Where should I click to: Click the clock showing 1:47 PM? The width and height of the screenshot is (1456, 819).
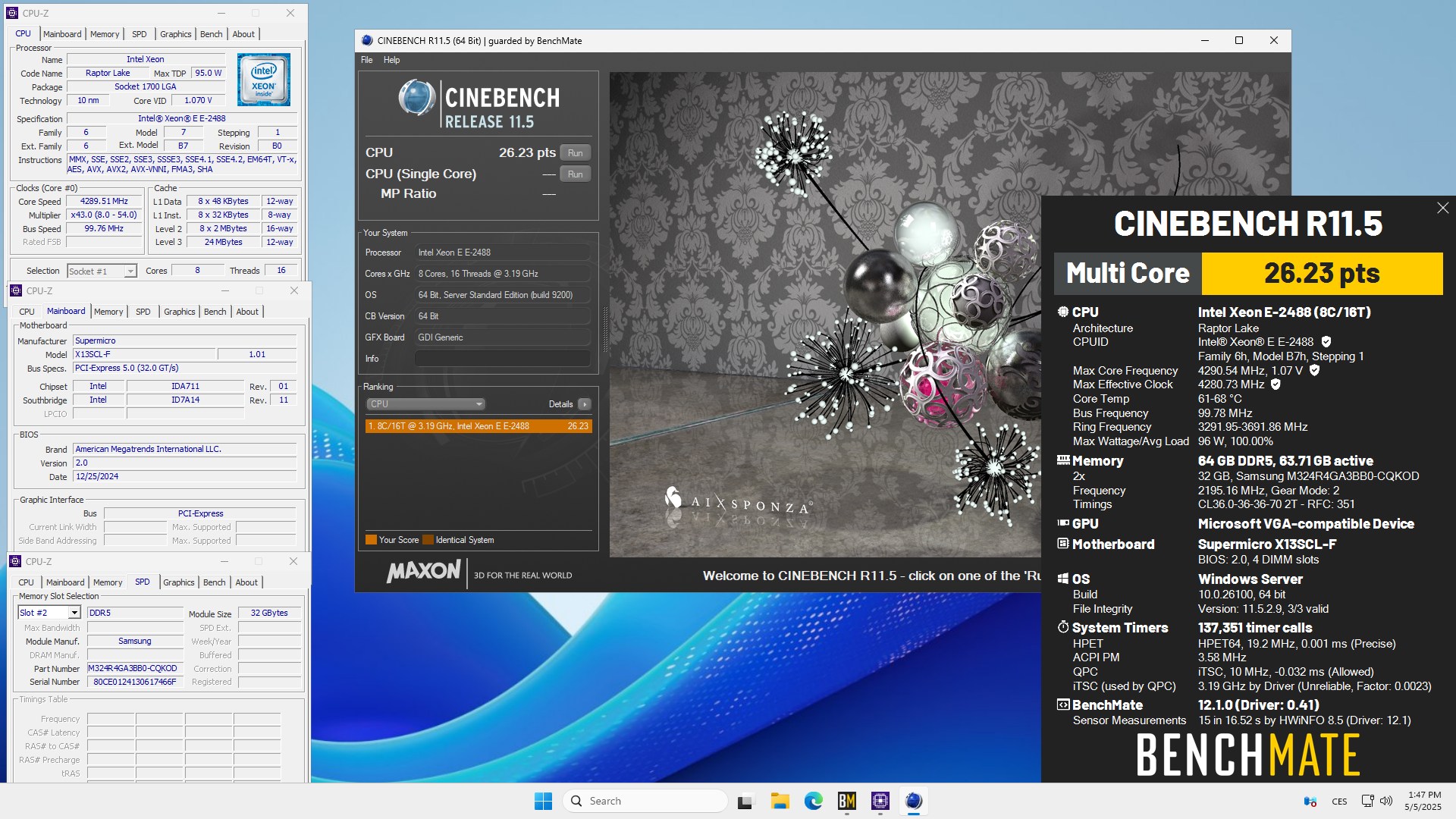tap(1423, 795)
